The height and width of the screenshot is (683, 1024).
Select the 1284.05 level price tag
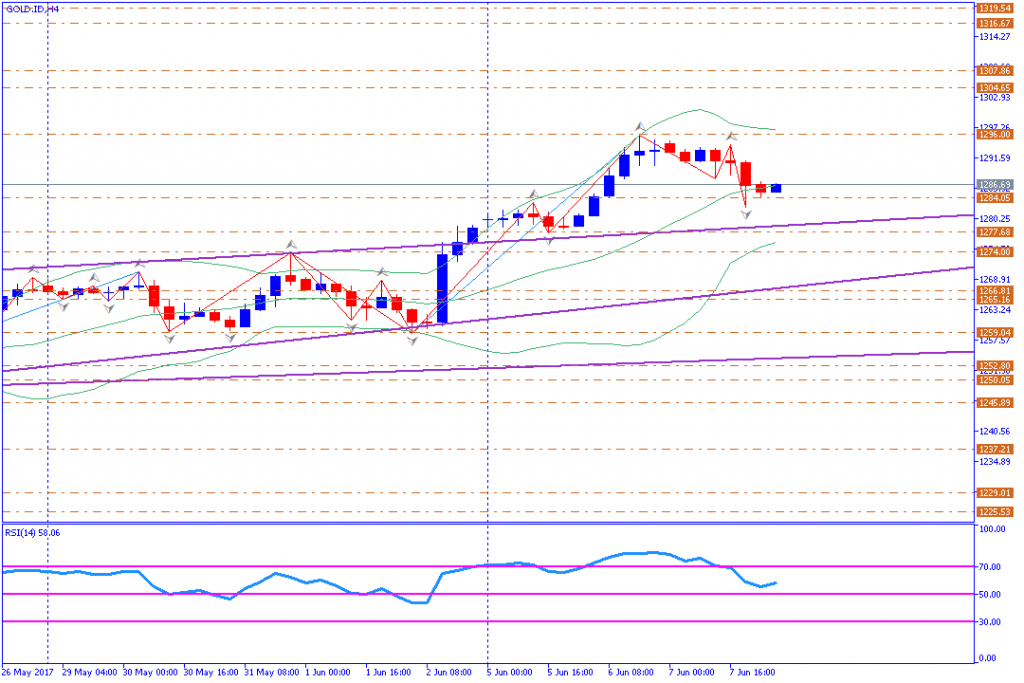pos(994,198)
